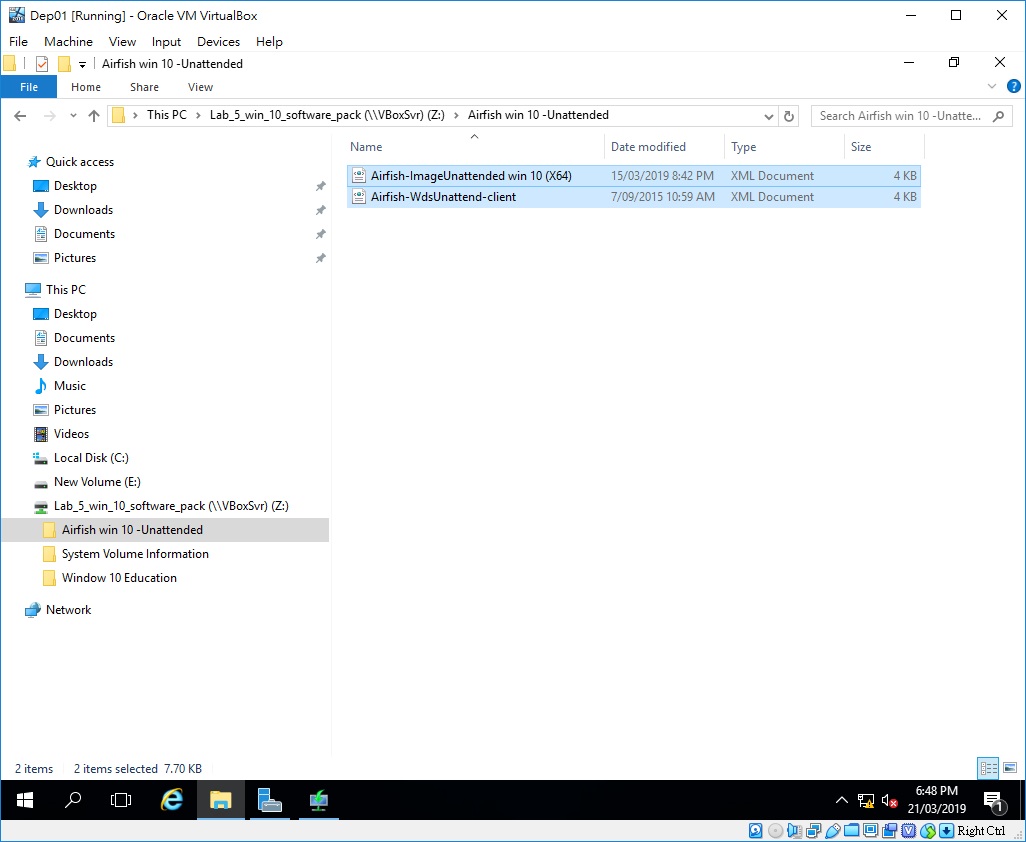Click the VirtualBox display status icon

870,831
